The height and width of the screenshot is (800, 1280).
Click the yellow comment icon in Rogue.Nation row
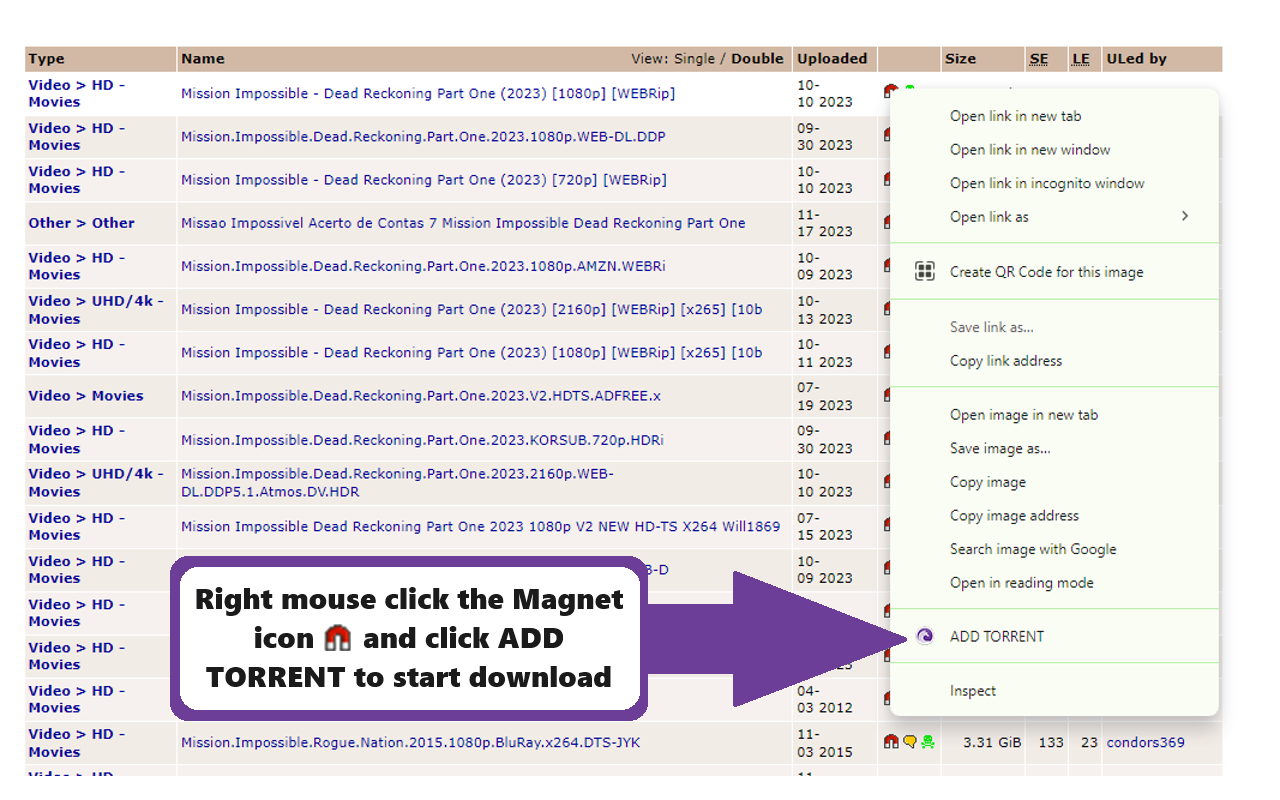910,742
